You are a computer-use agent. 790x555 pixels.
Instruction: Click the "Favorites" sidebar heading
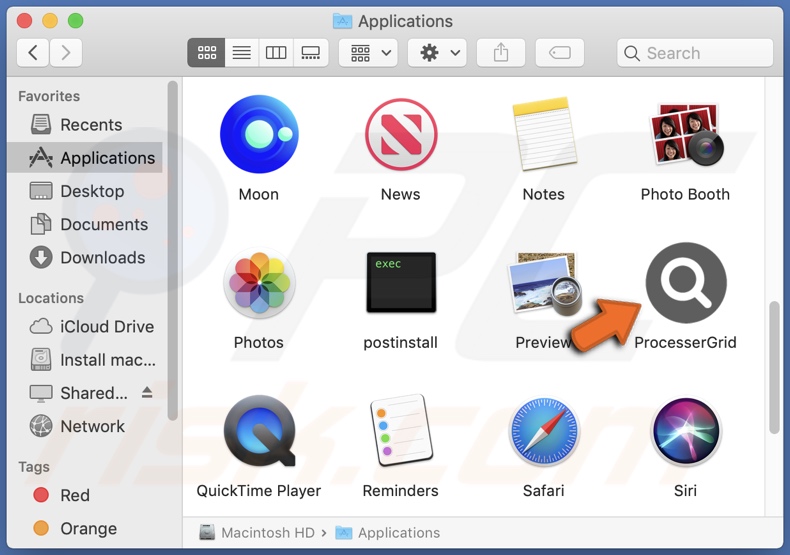[x=49, y=96]
